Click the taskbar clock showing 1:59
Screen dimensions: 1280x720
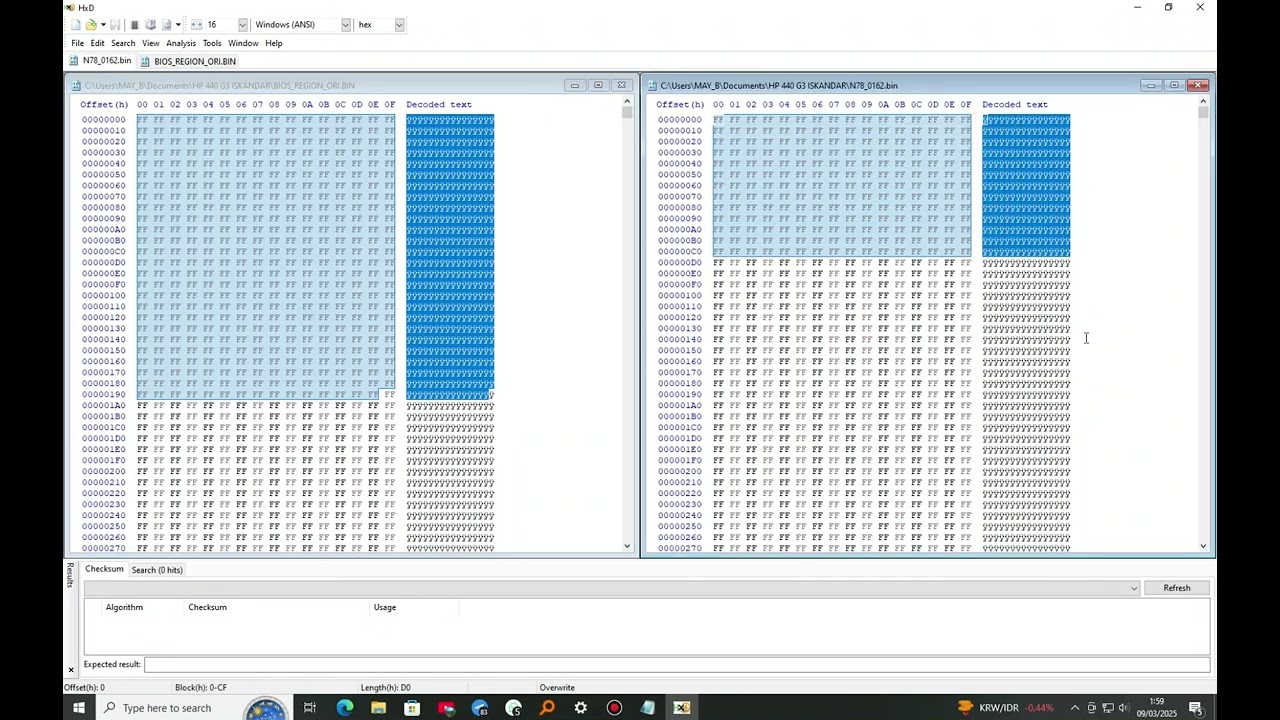click(x=1156, y=708)
